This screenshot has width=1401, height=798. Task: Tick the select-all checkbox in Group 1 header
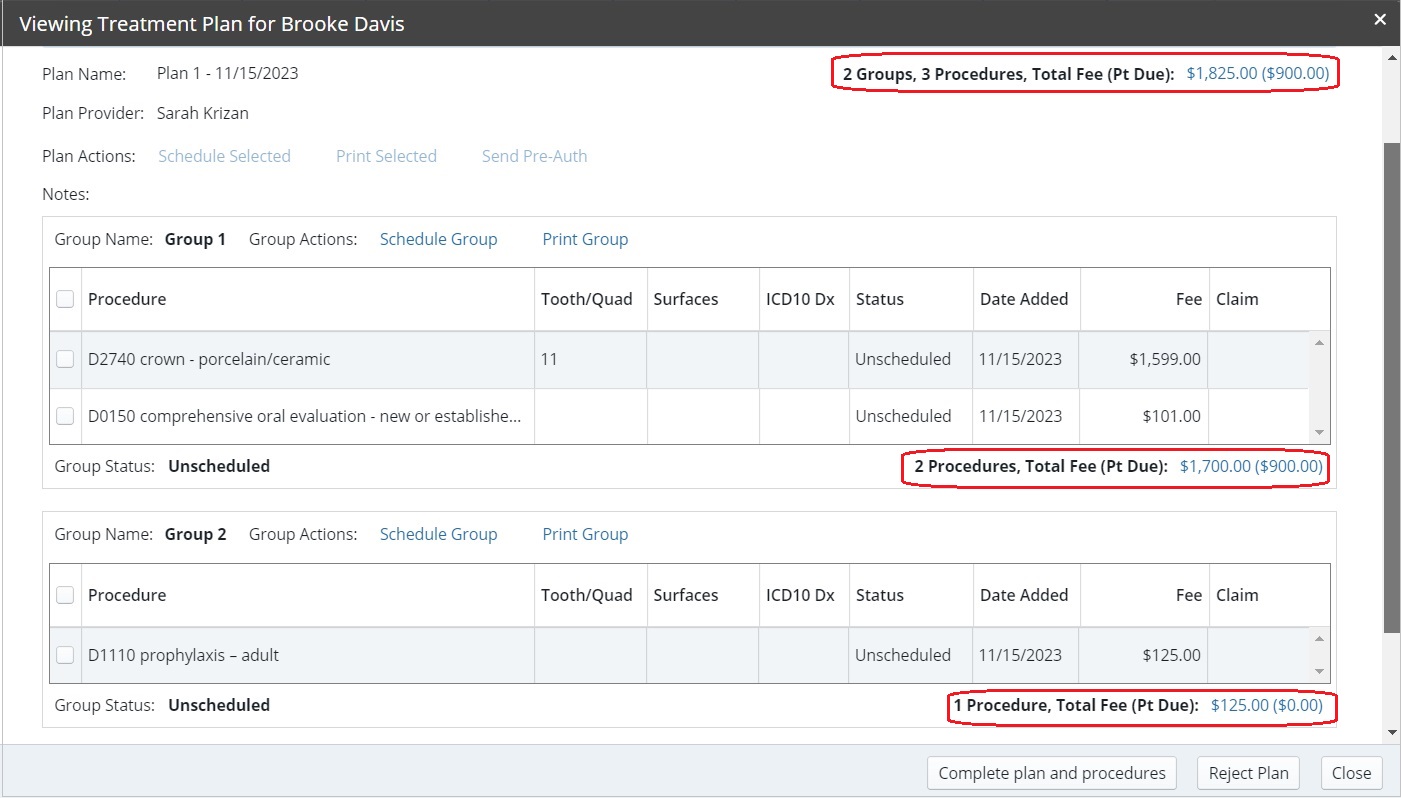tap(65, 299)
